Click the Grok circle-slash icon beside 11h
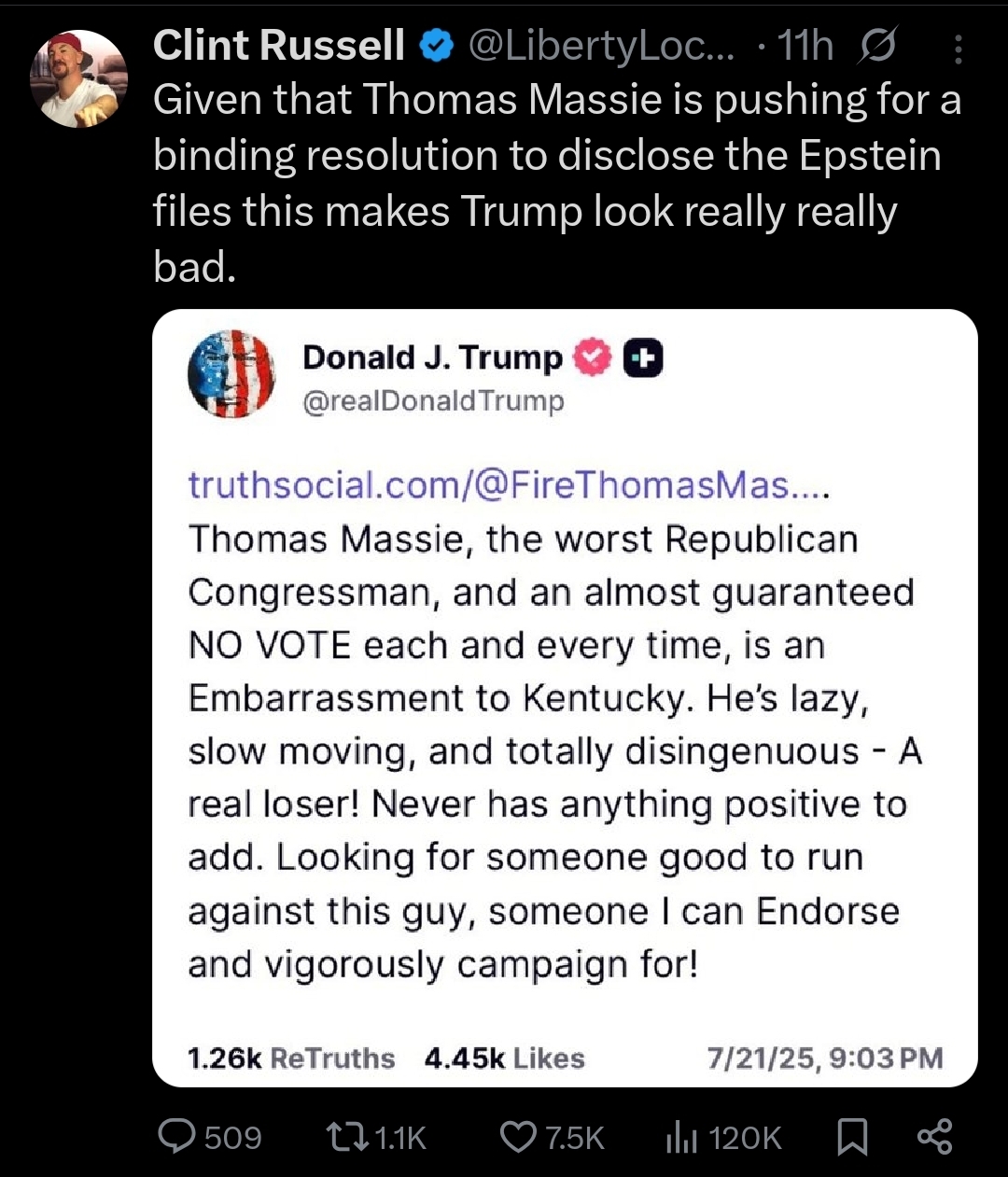Screen dimensions: 1008x1177 (877, 46)
